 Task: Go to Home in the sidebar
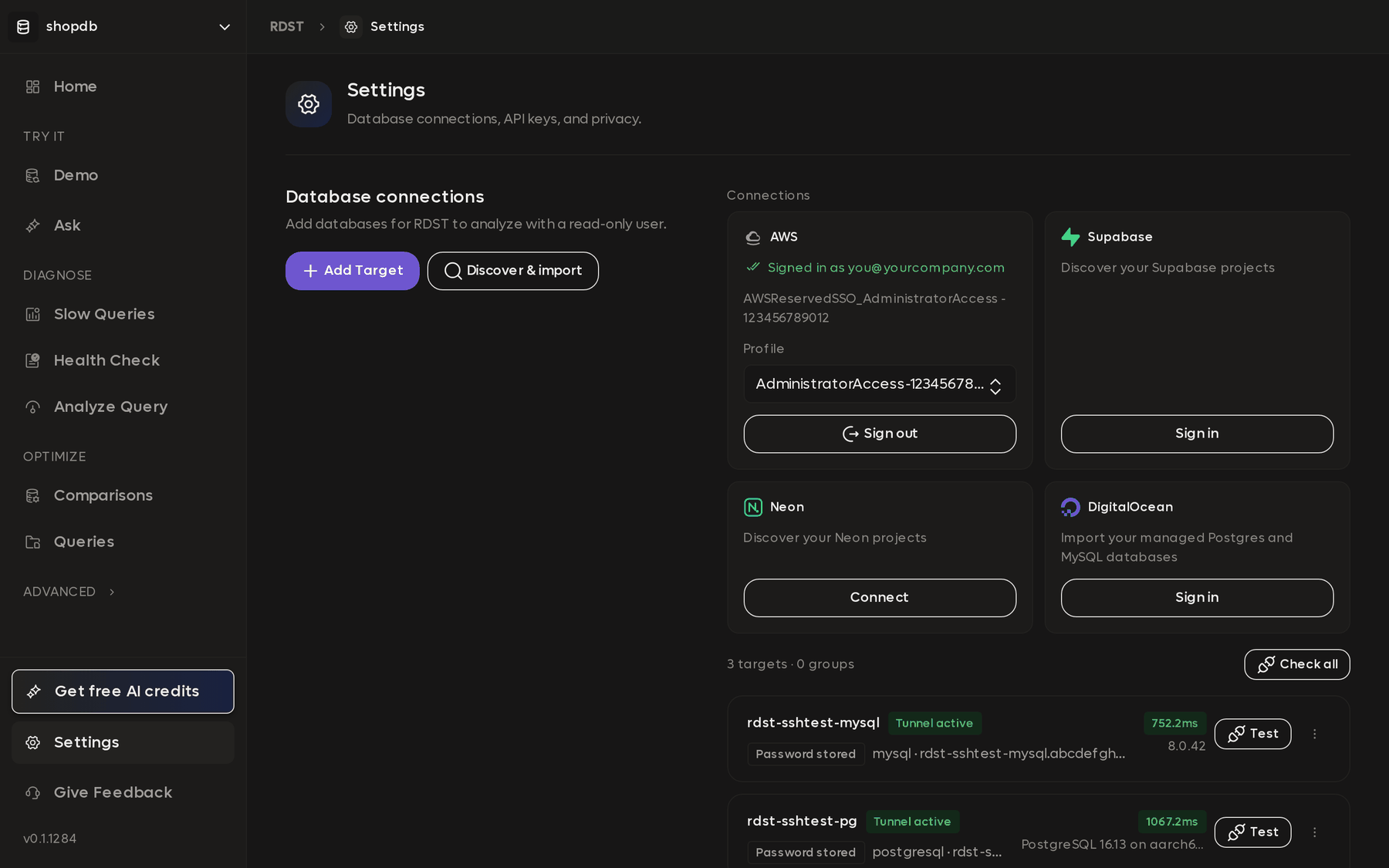tap(123, 86)
